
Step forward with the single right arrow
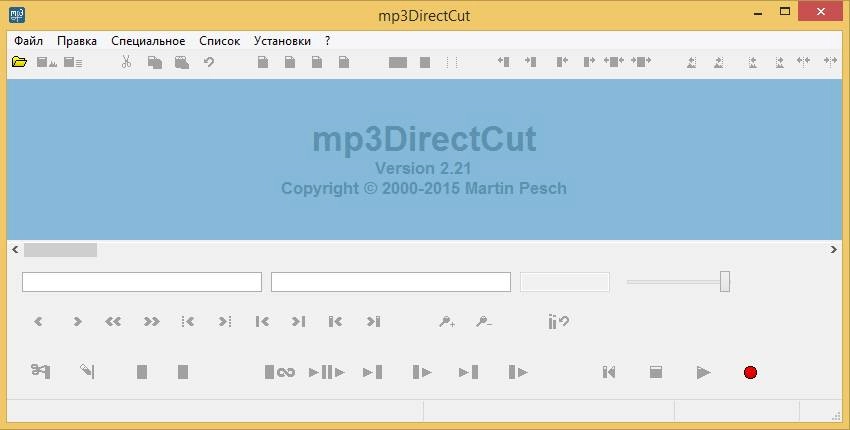(x=77, y=322)
